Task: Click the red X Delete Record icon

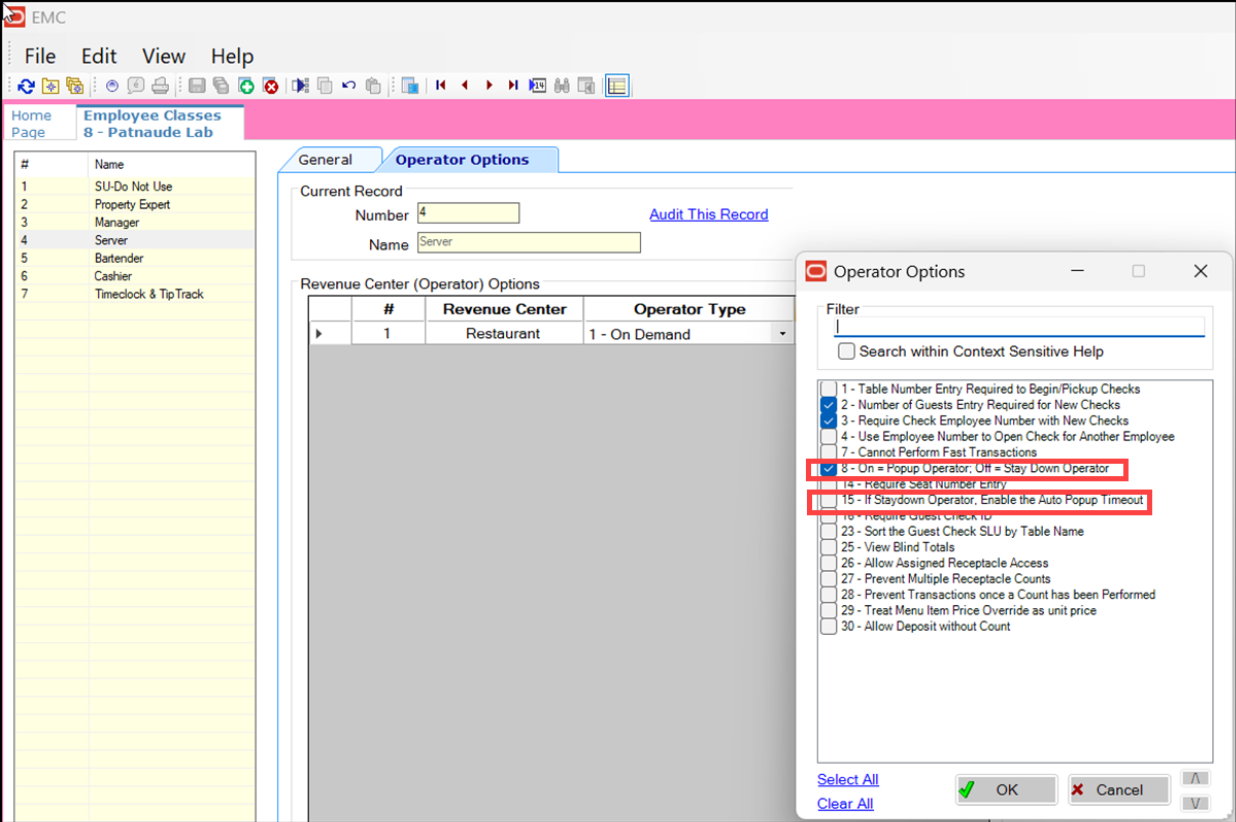Action: [x=271, y=86]
